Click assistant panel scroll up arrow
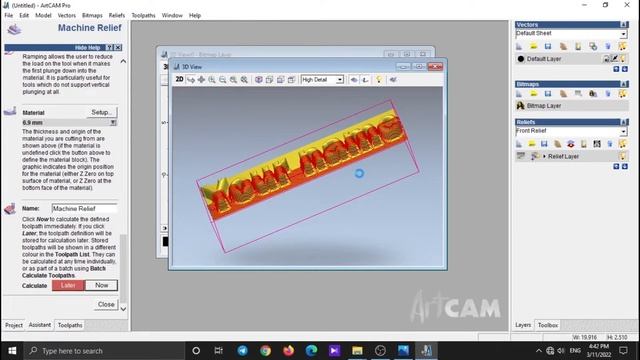This screenshot has height=360, width=640. [x=123, y=61]
